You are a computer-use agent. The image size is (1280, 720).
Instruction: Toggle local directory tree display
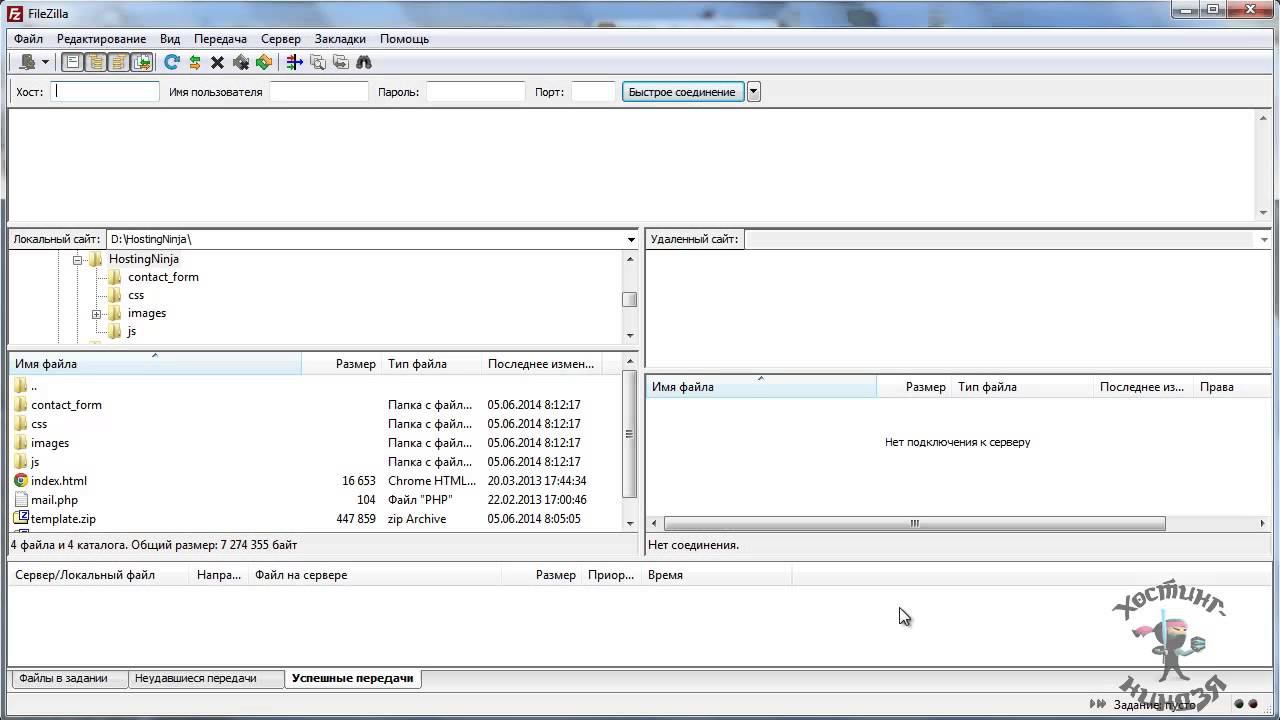[96, 62]
